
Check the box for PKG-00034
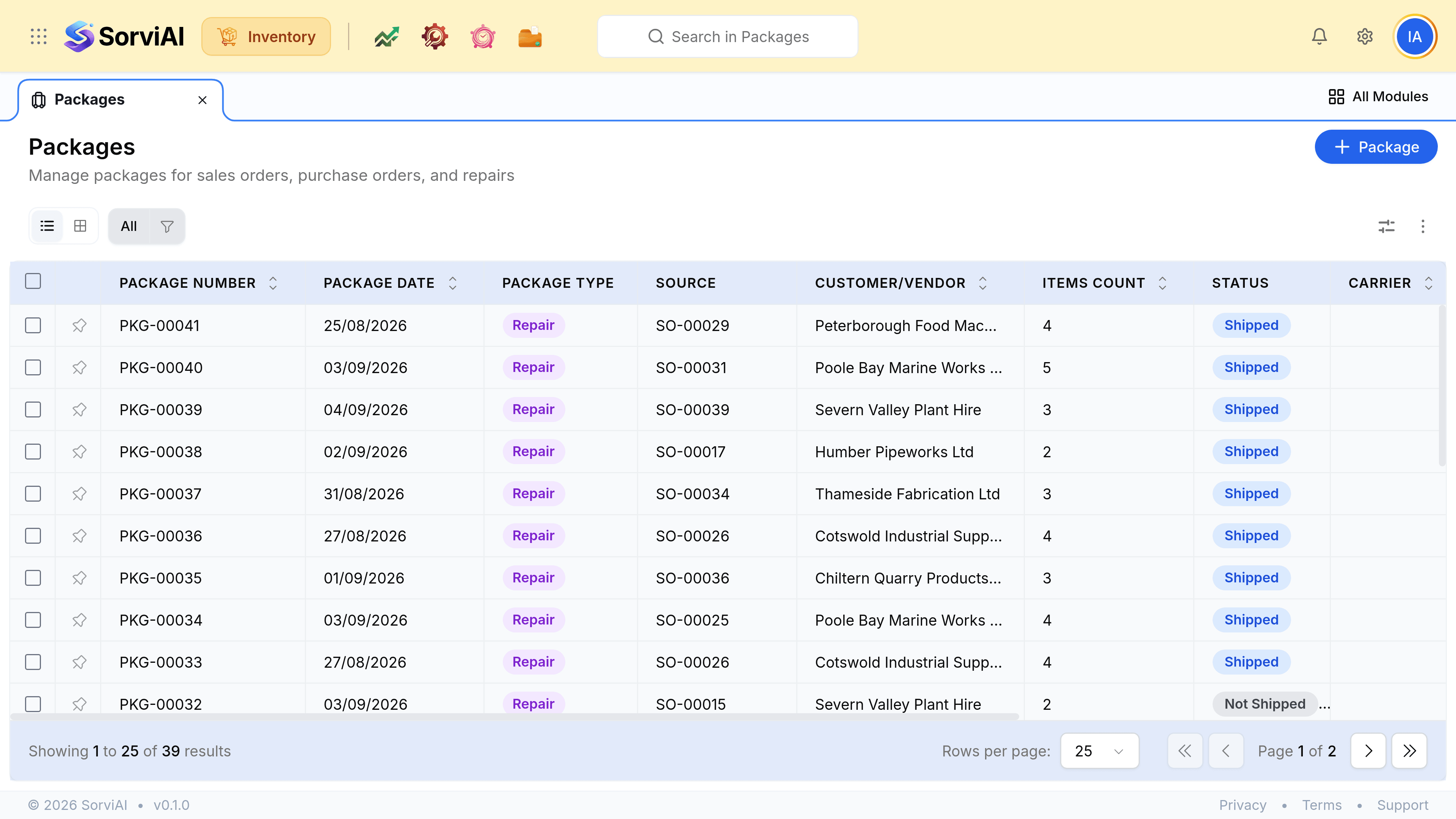tap(33, 620)
